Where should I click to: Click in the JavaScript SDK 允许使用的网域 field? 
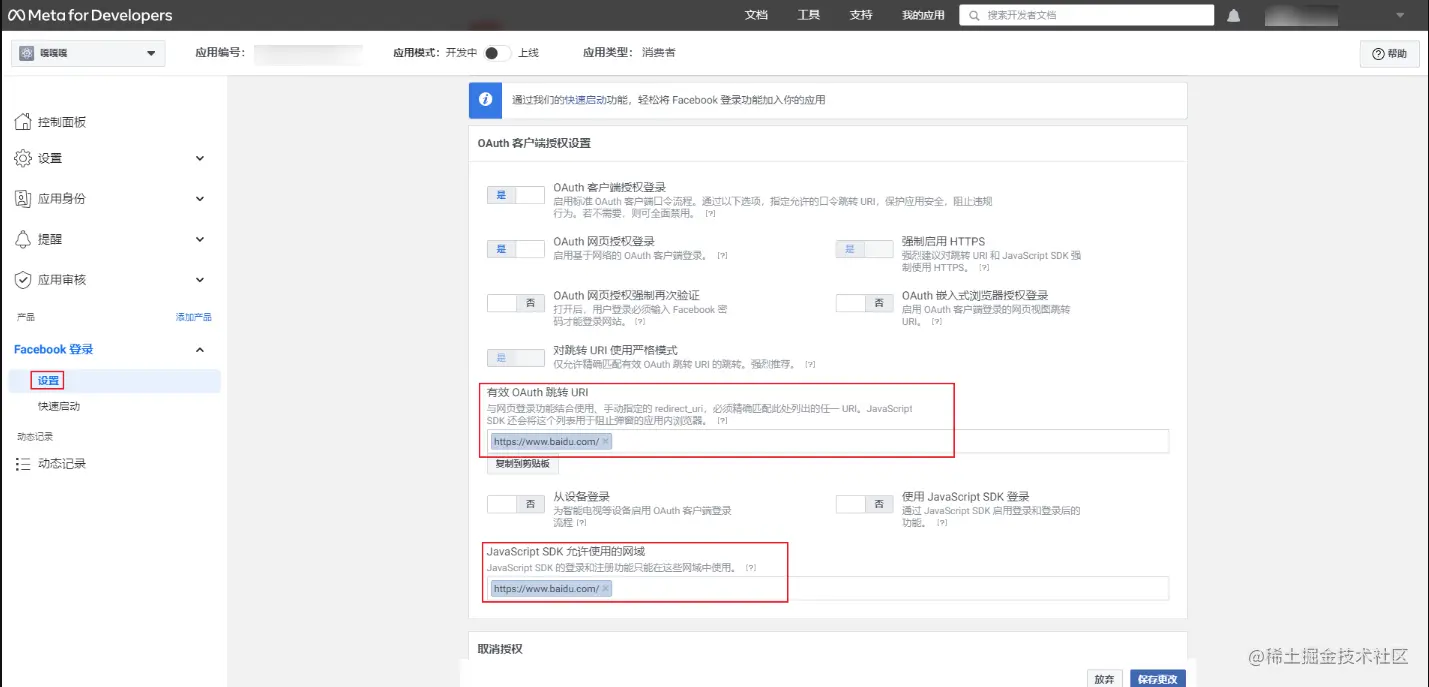click(x=828, y=589)
